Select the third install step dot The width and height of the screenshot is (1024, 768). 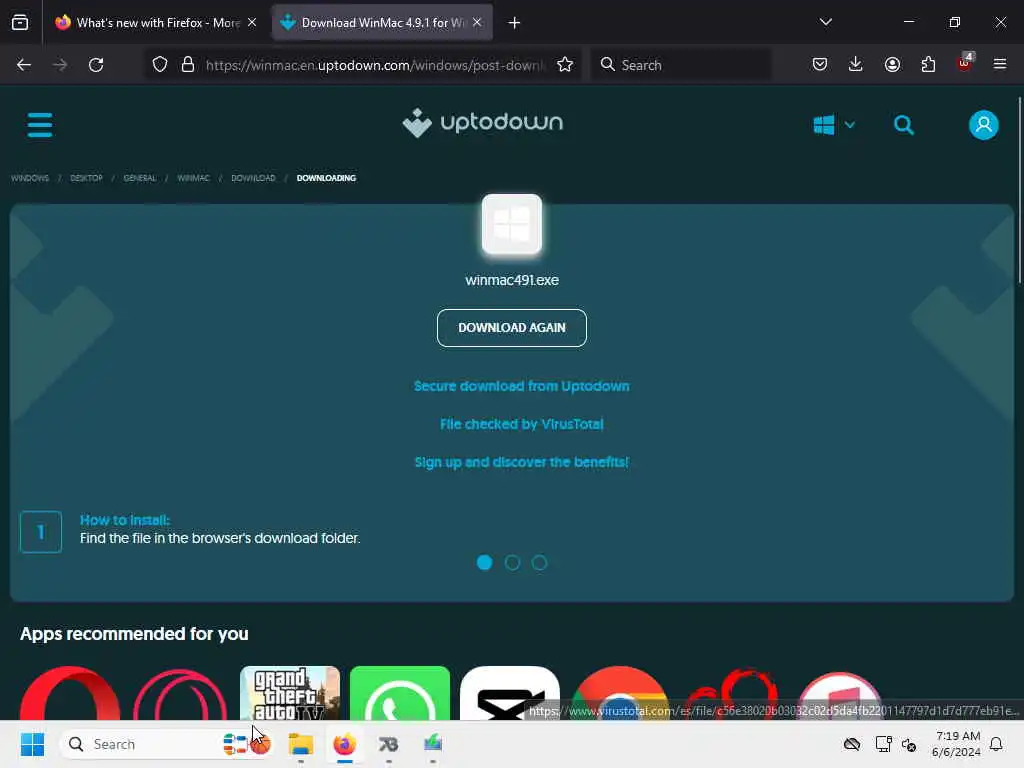[539, 562]
